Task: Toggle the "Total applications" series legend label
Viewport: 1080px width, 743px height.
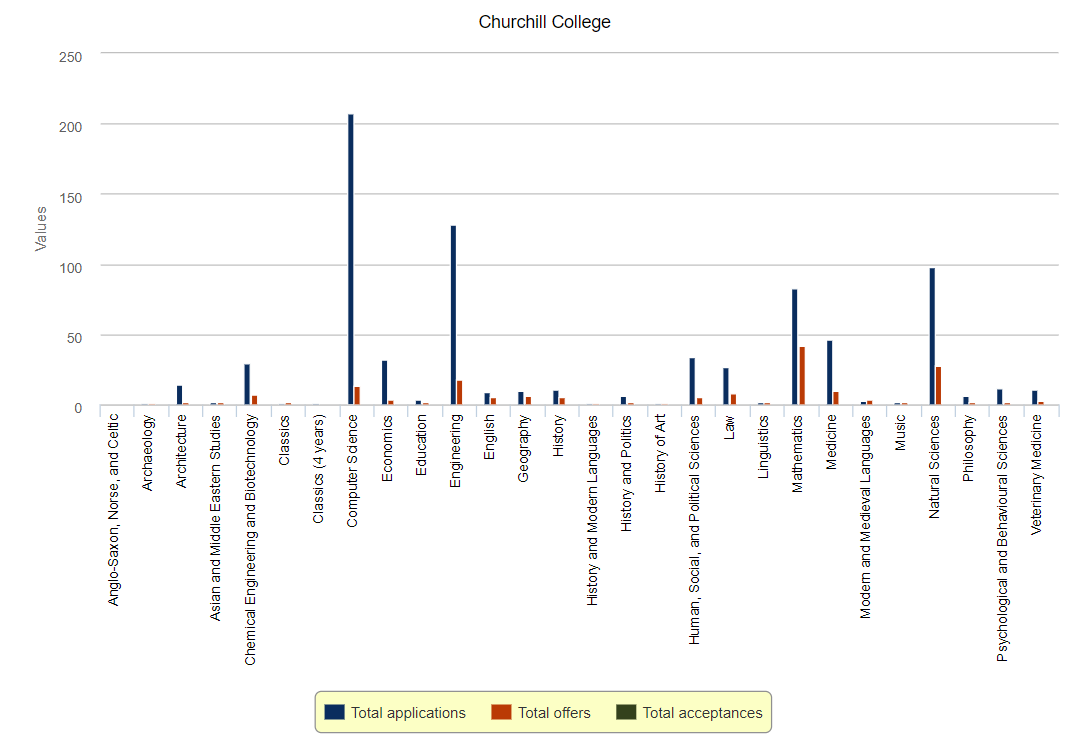Action: [408, 713]
